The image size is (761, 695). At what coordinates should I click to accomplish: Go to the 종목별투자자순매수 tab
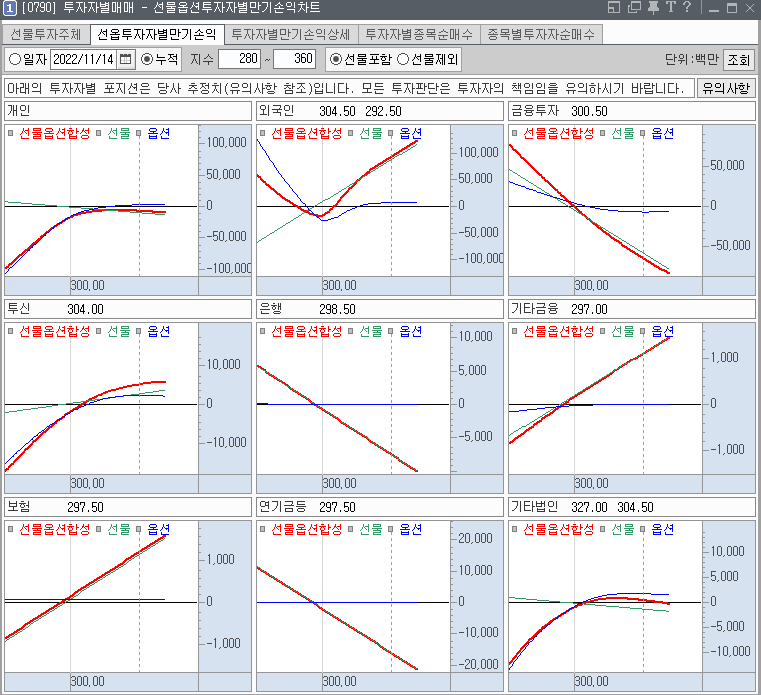[x=541, y=34]
